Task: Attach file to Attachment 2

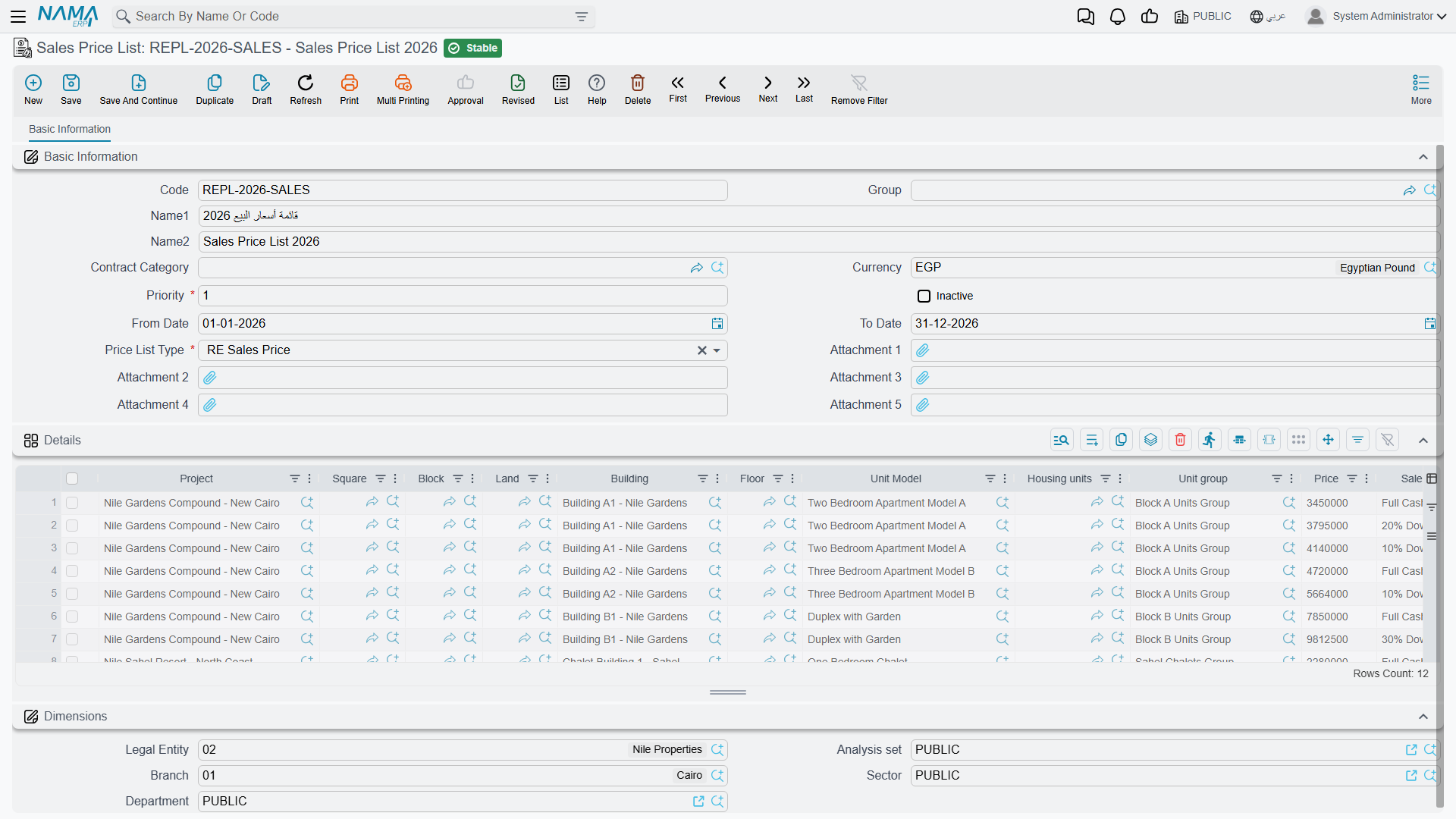Action: tap(210, 378)
